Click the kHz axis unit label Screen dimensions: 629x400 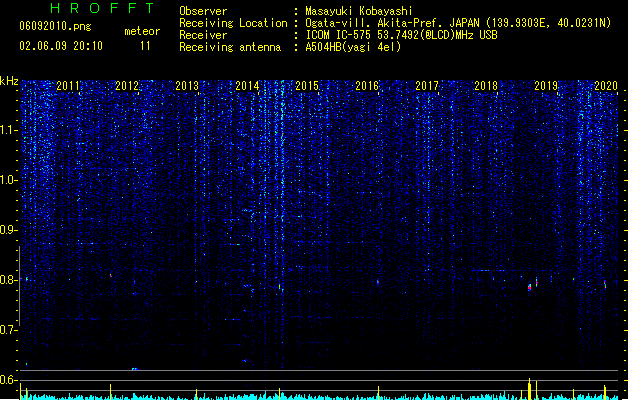pyautogui.click(x=9, y=81)
